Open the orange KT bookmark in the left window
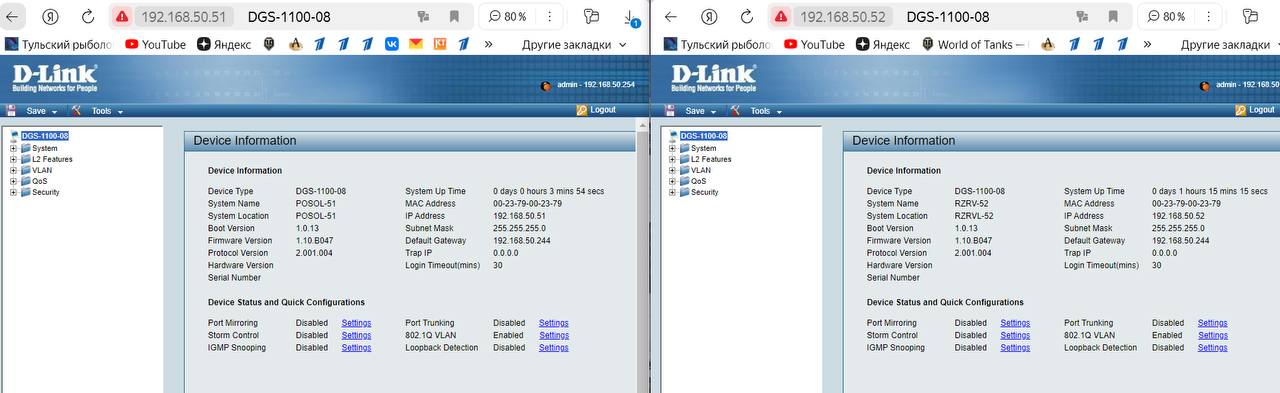Viewport: 1280px width, 393px height. pyautogui.click(x=440, y=44)
